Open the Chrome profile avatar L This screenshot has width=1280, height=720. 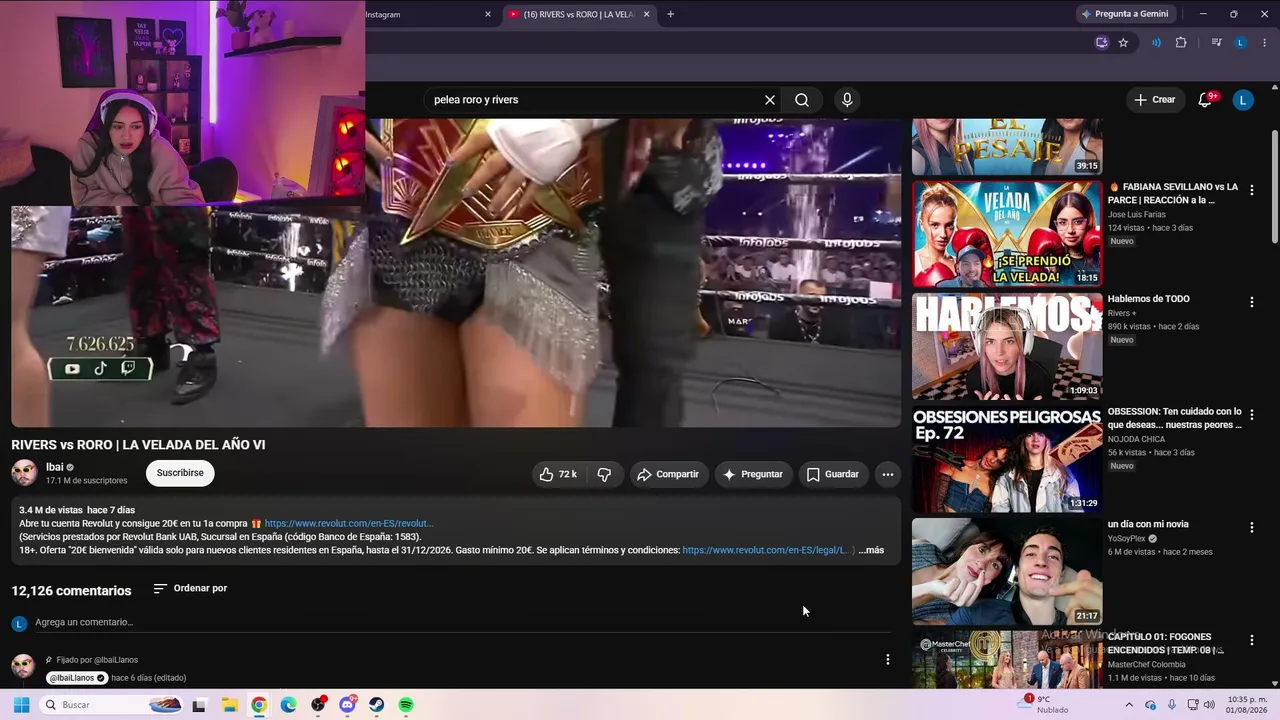click(x=1241, y=43)
